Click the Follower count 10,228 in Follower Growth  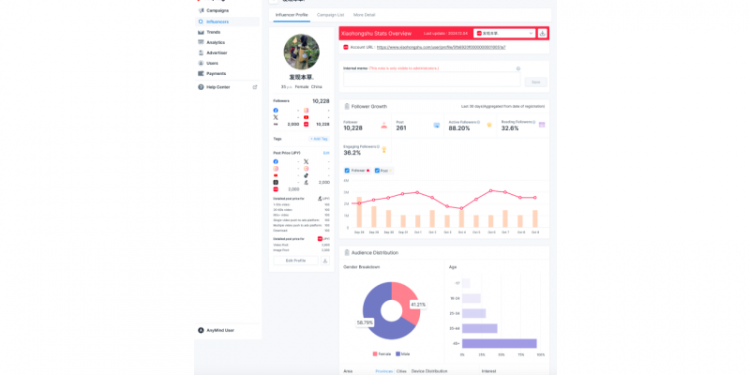click(x=353, y=128)
